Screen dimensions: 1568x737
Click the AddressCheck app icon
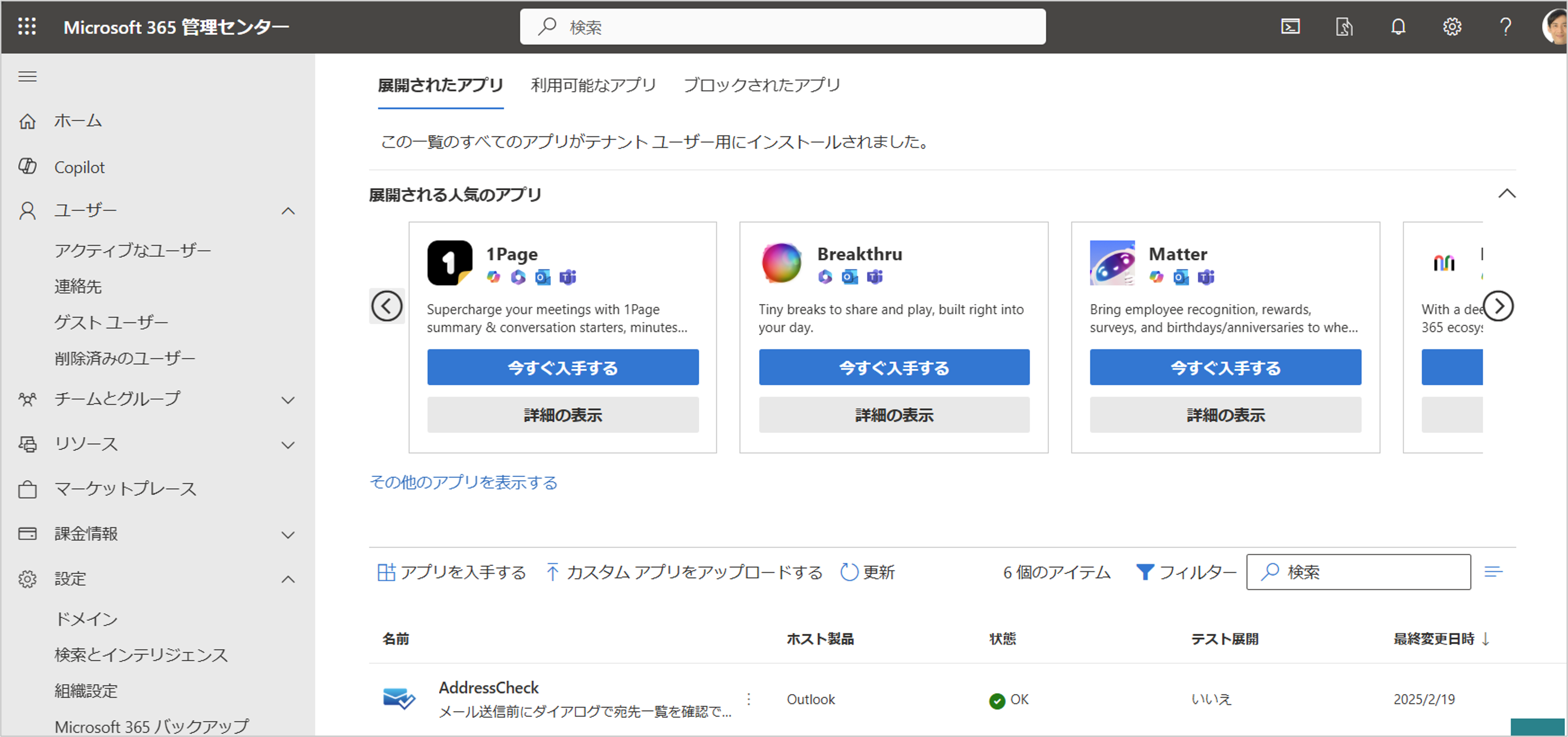pos(399,699)
